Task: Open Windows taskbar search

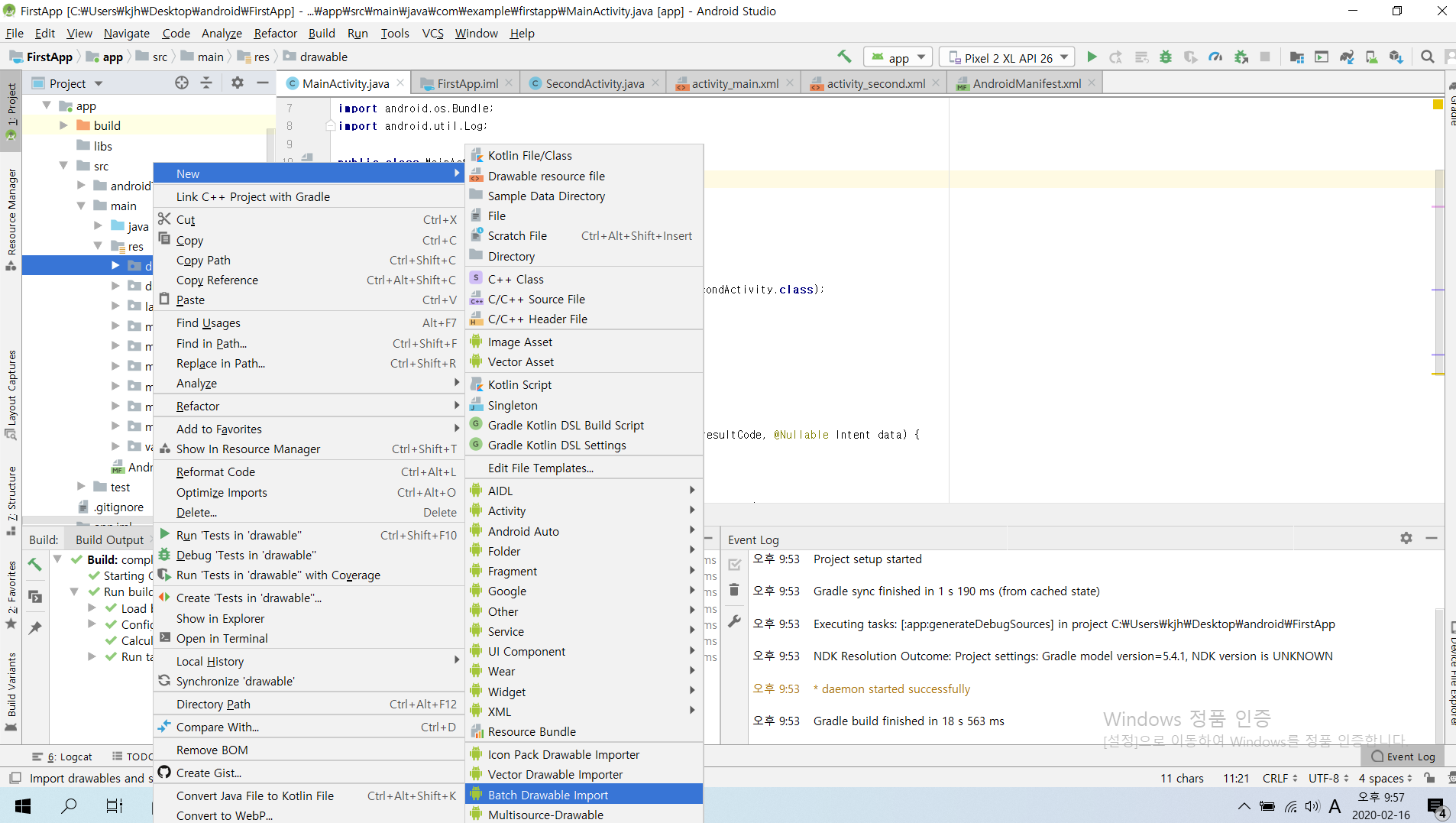Action: [69, 805]
